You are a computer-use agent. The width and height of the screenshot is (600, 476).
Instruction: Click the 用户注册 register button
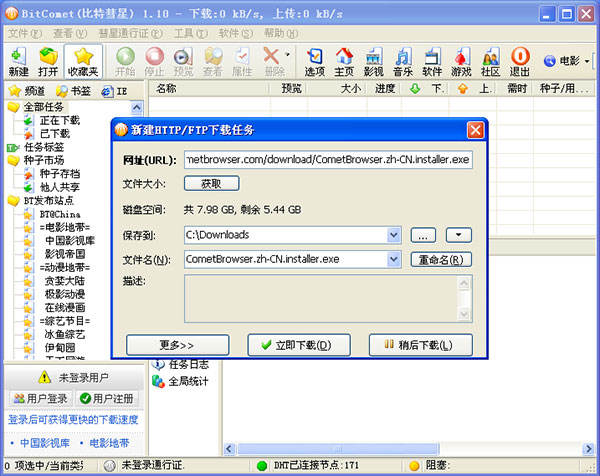coord(106,398)
